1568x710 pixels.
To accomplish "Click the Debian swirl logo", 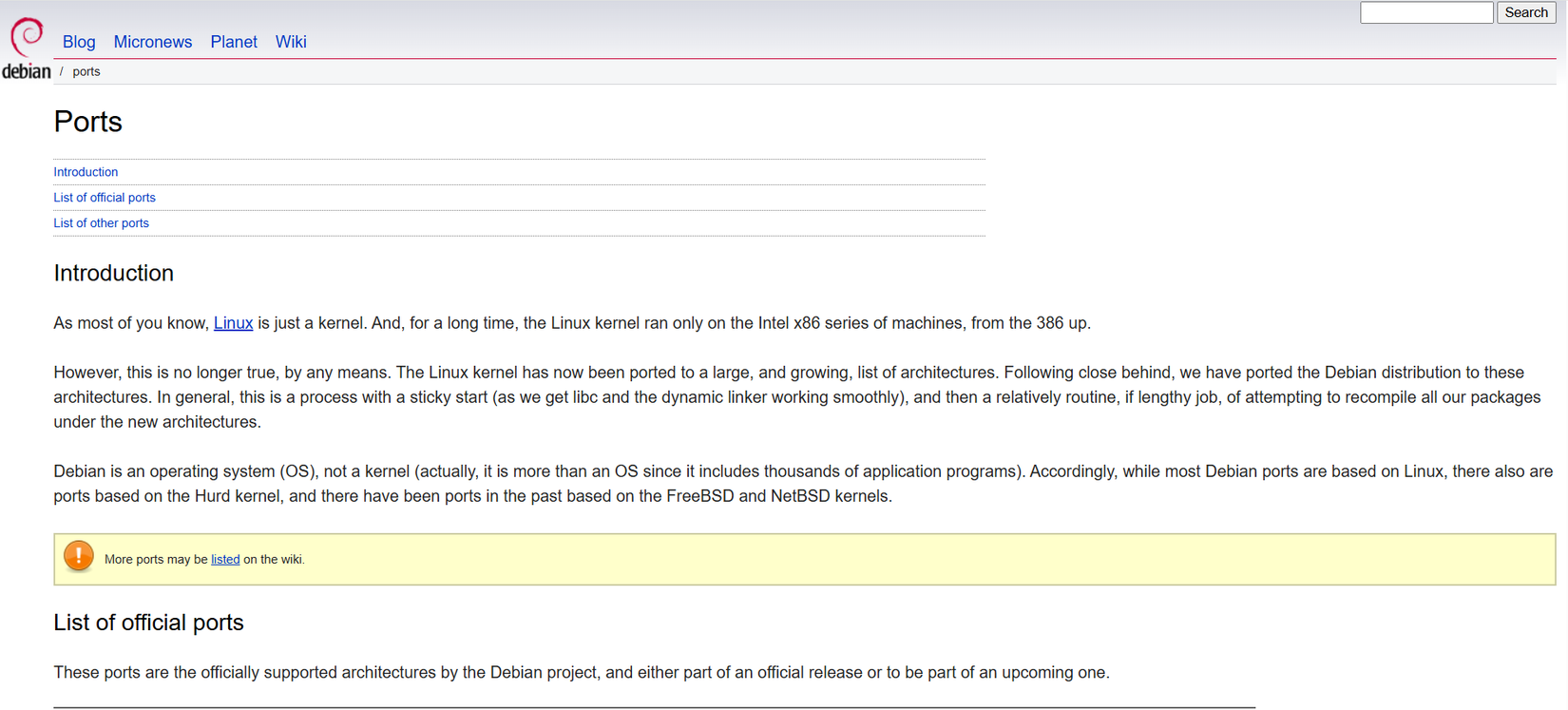I will (27, 38).
